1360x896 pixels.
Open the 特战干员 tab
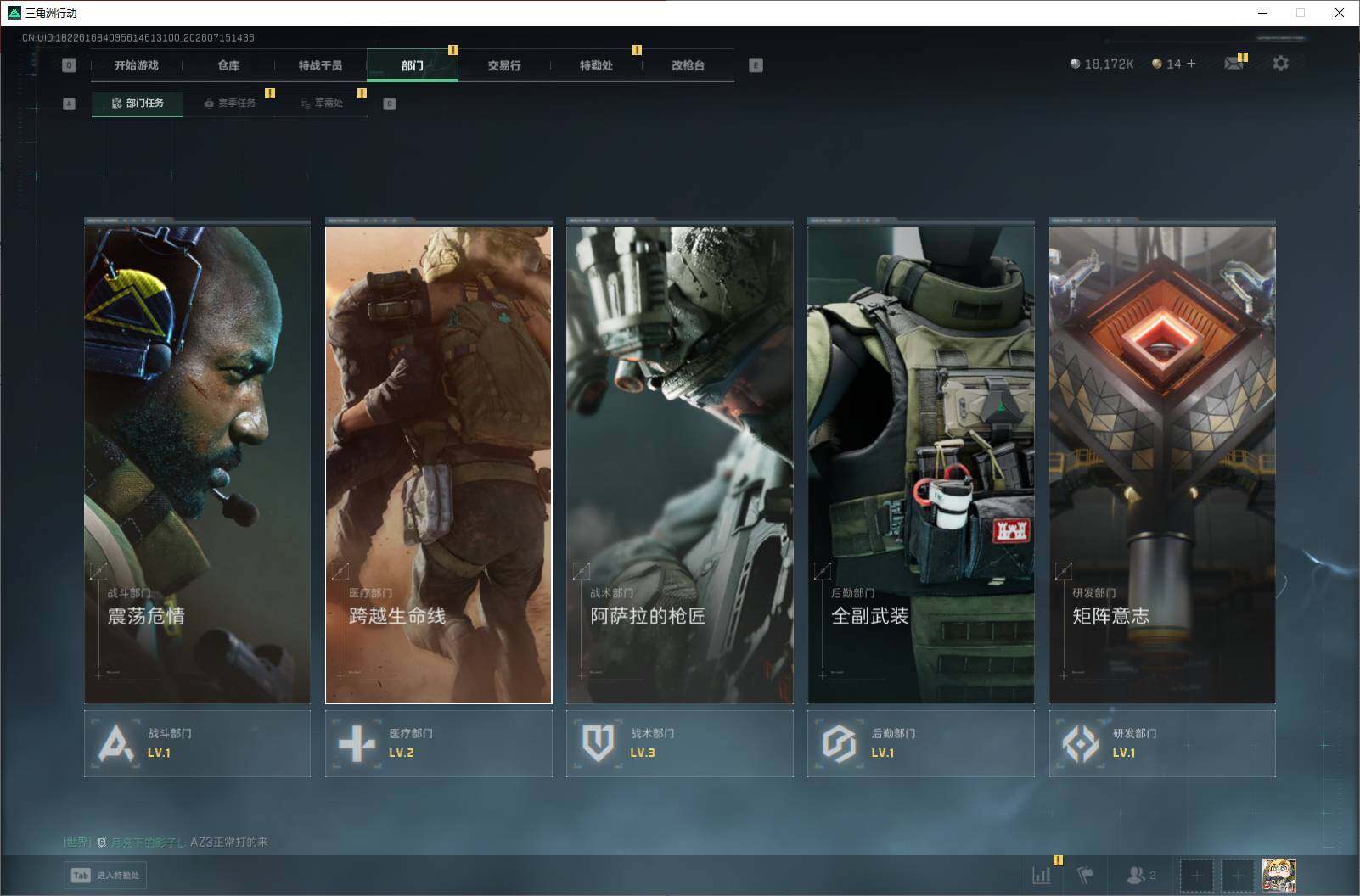[320, 65]
